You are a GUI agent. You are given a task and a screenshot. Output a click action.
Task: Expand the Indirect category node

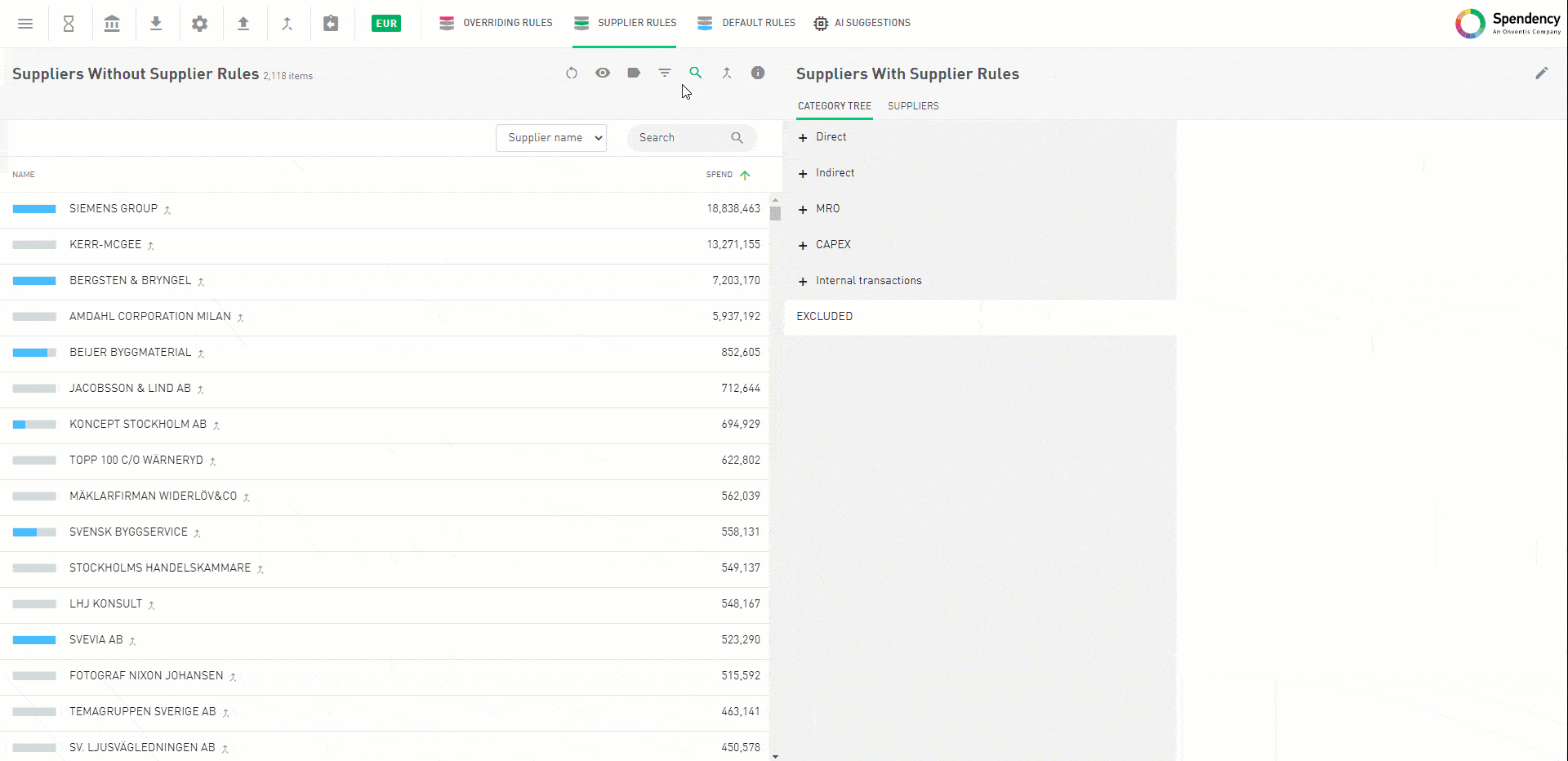[x=803, y=174]
